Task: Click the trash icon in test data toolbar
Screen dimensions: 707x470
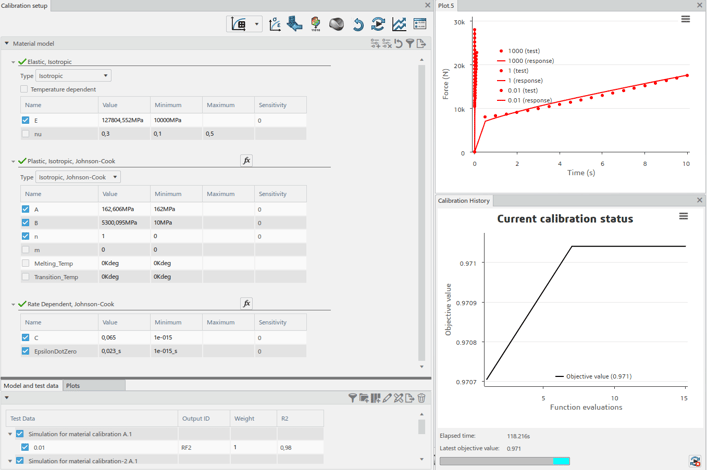Action: click(x=421, y=398)
